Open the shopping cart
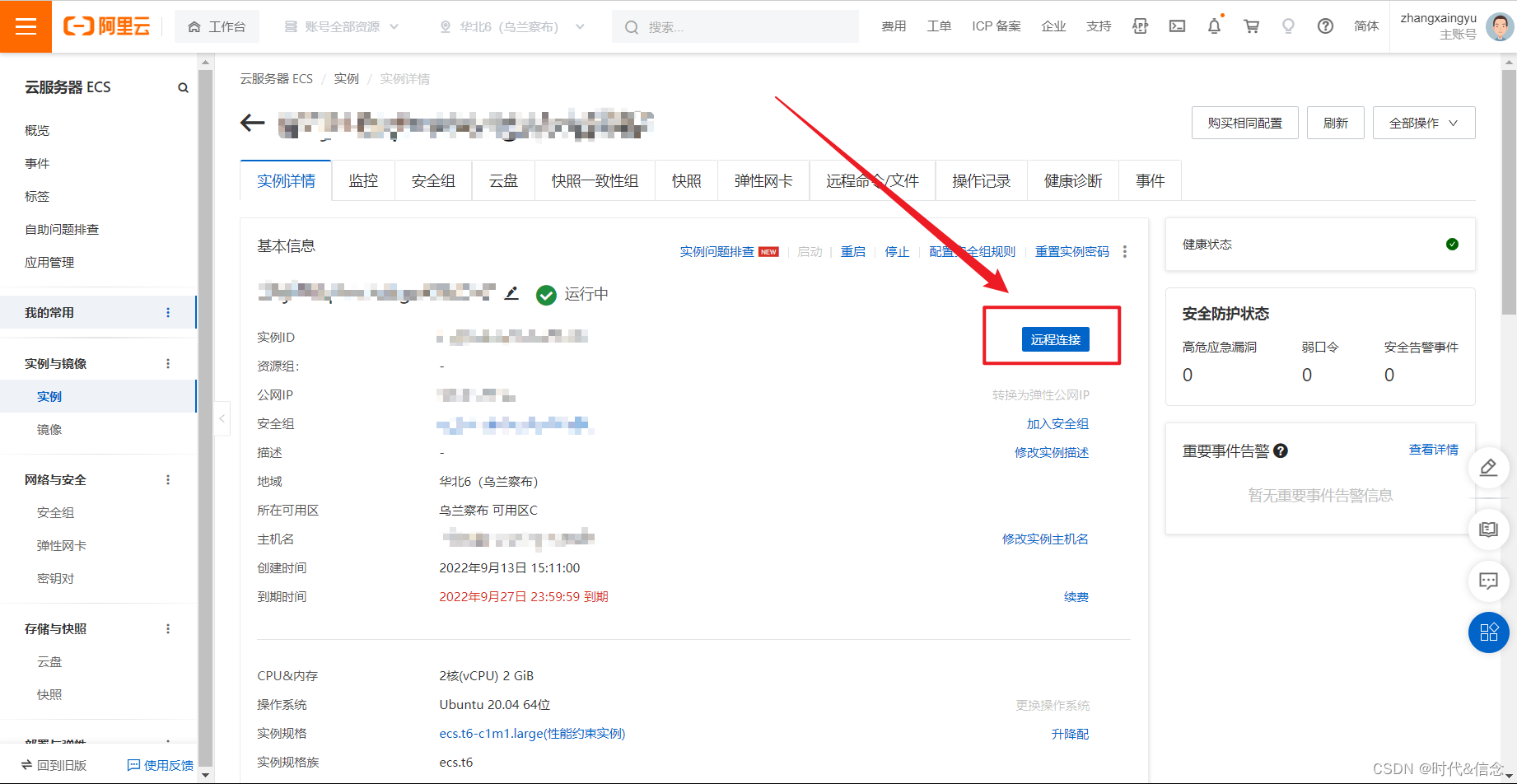This screenshot has height=784, width=1517. tap(1251, 26)
